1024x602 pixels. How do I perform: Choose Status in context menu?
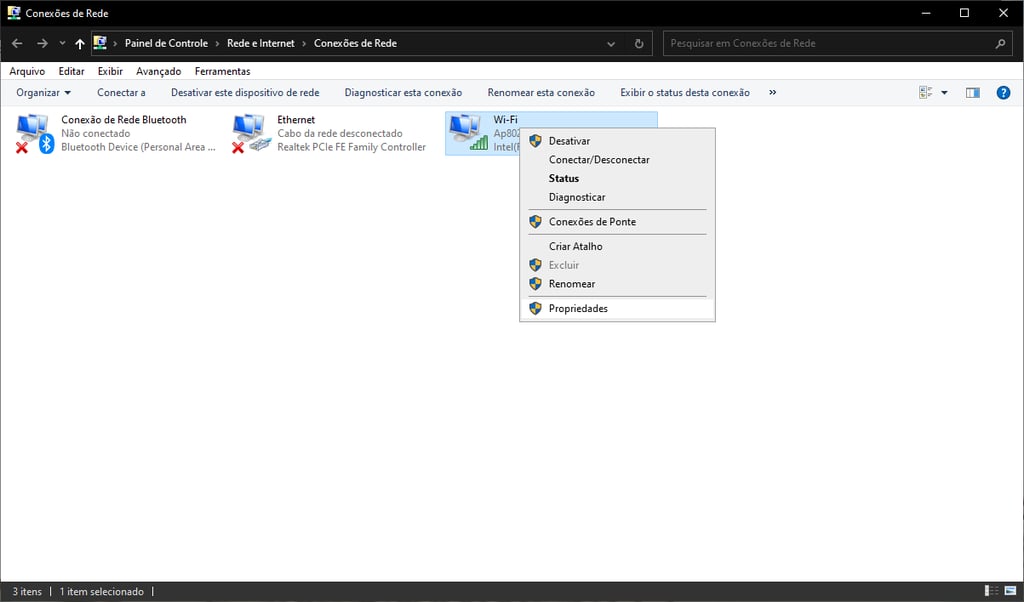617,178
